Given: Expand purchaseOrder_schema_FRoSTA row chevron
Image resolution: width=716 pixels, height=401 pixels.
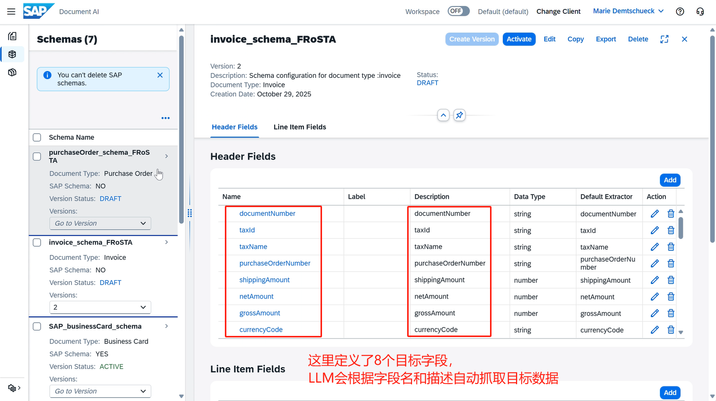Looking at the screenshot, I should [166, 156].
